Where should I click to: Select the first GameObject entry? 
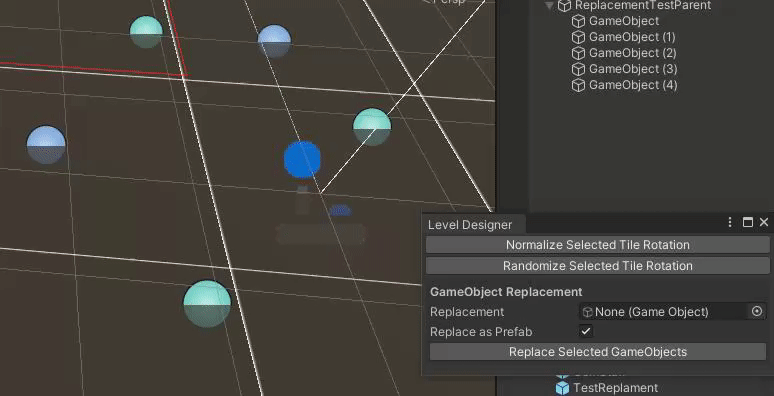point(623,21)
